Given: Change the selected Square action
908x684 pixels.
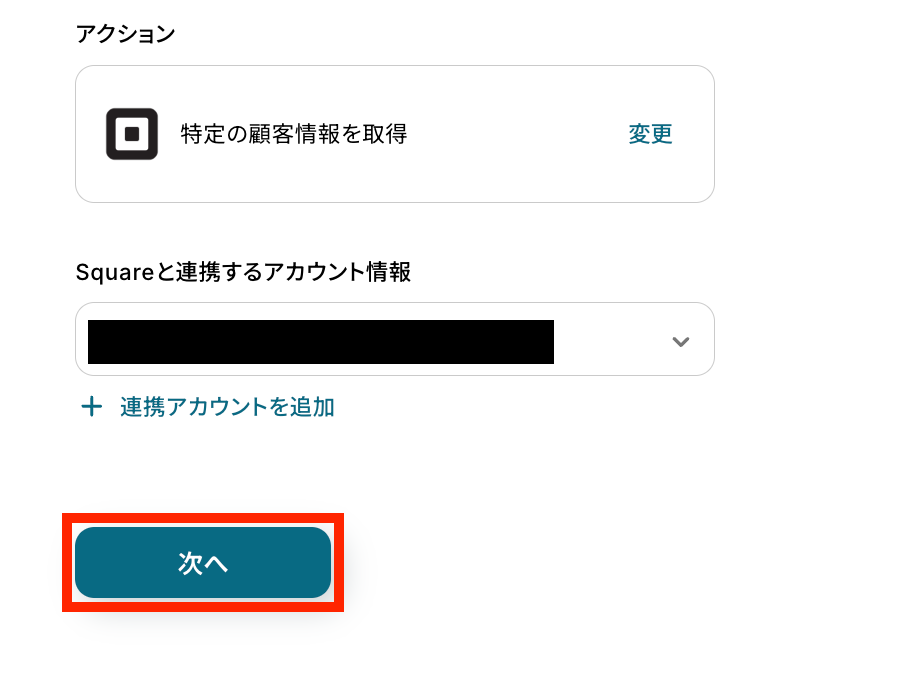Looking at the screenshot, I should point(650,134).
